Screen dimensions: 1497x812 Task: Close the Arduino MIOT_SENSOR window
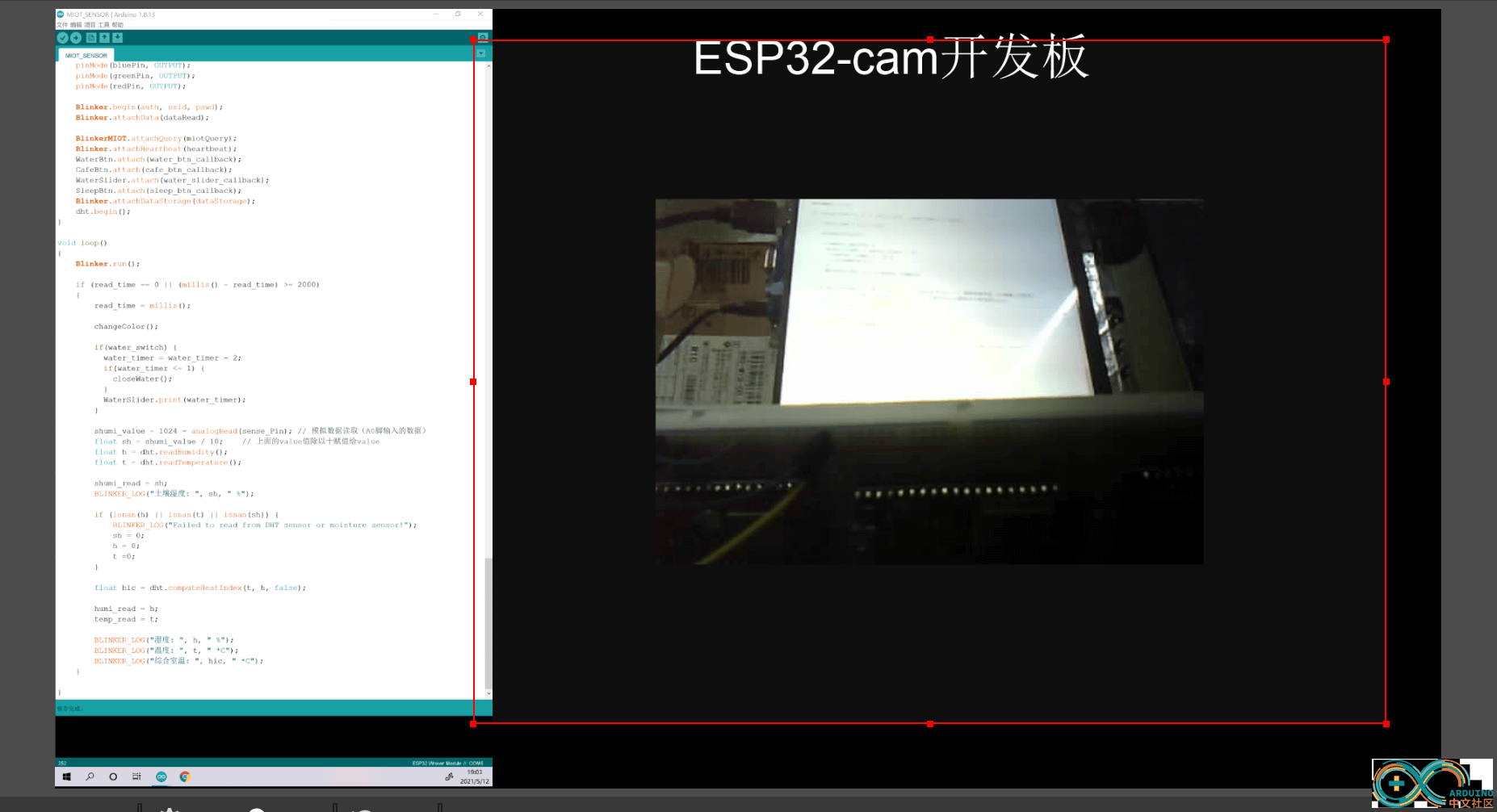480,14
